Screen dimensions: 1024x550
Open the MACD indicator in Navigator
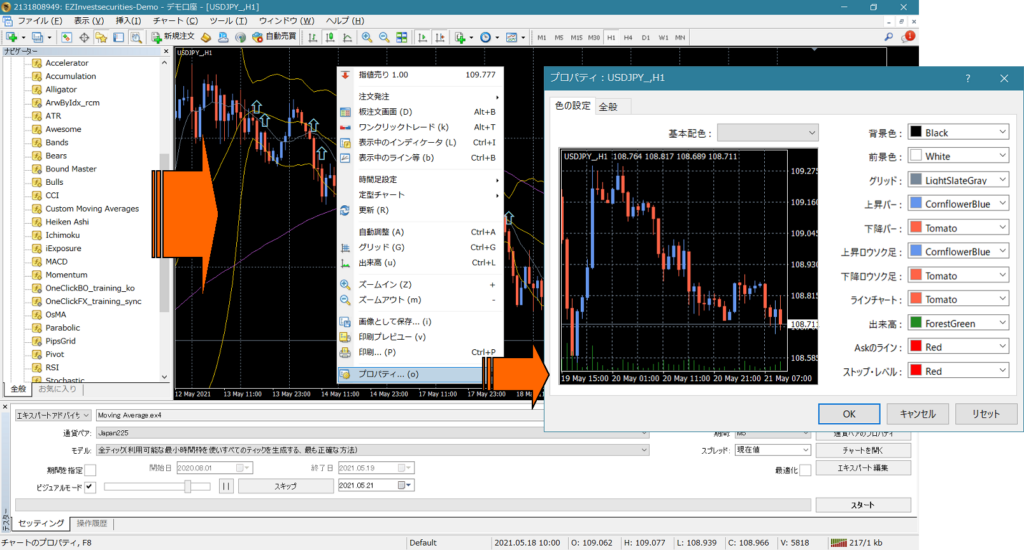[56, 261]
